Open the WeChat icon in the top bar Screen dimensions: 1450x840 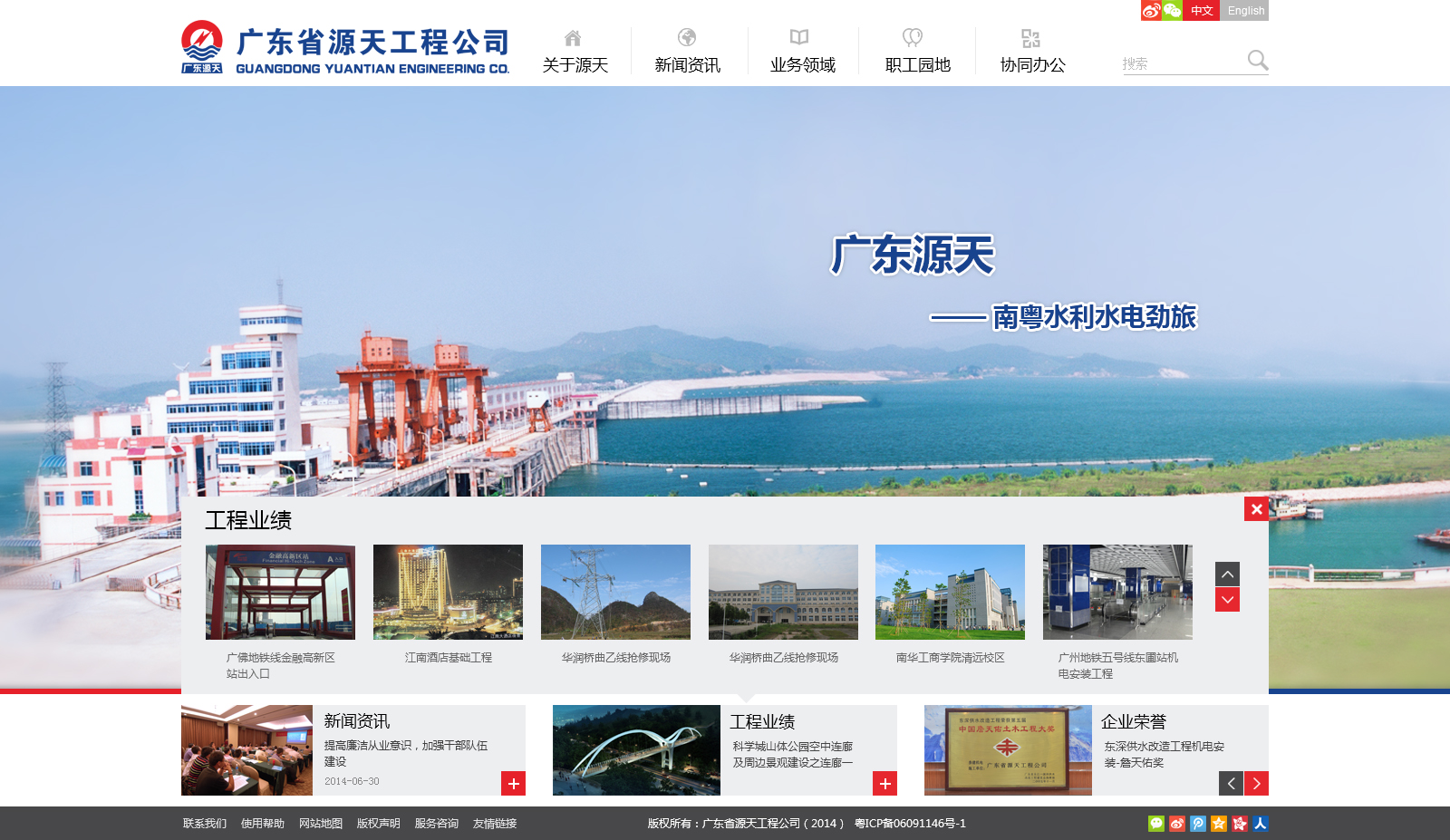(x=1173, y=11)
